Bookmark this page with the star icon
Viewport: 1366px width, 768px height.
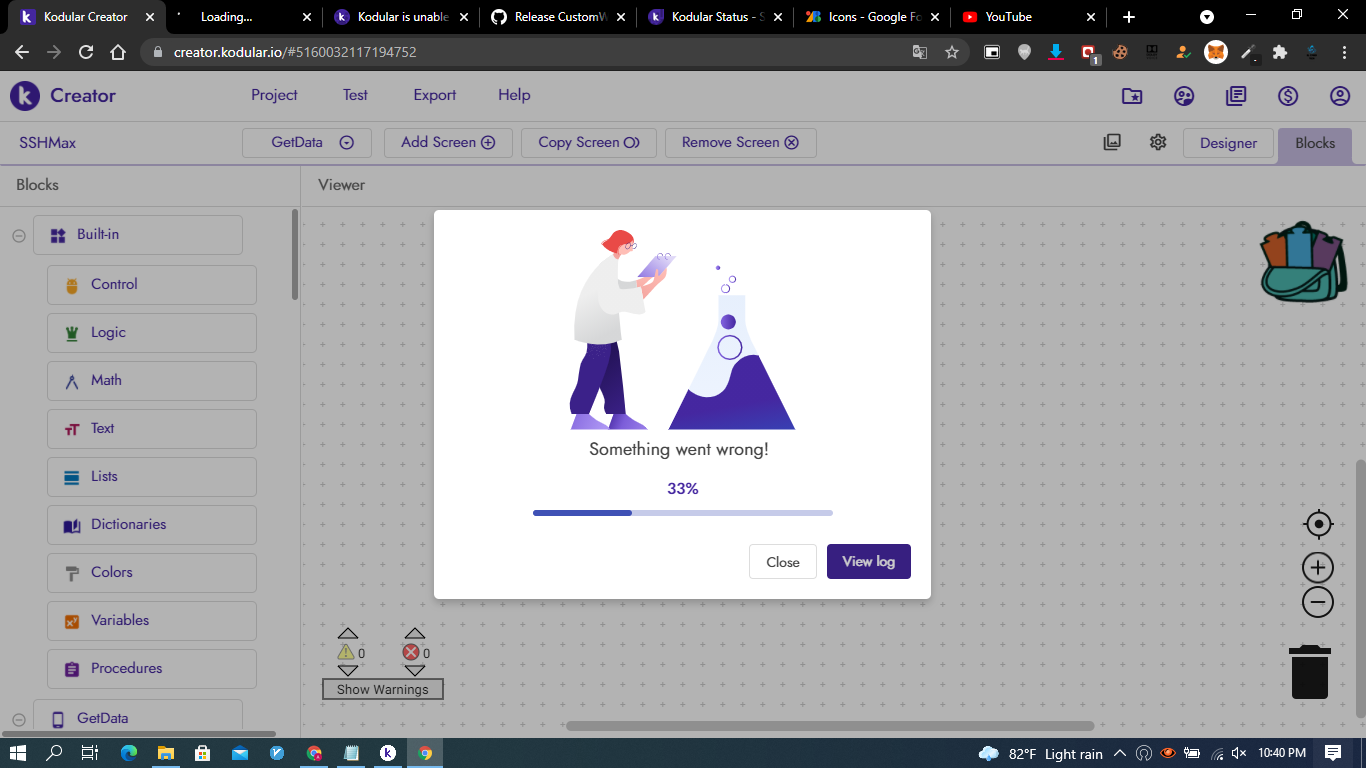pos(952,52)
